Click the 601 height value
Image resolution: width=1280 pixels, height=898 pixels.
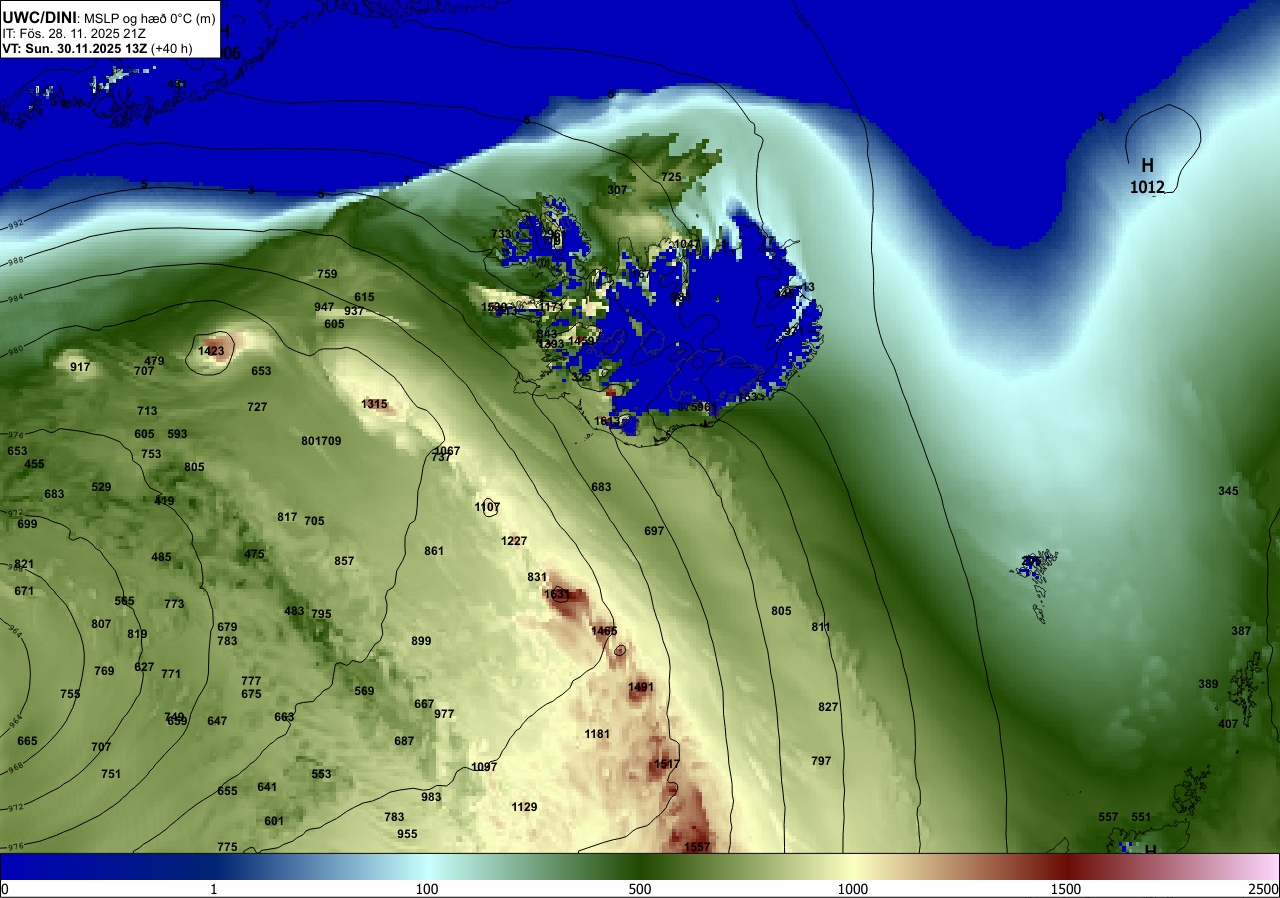[x=274, y=821]
